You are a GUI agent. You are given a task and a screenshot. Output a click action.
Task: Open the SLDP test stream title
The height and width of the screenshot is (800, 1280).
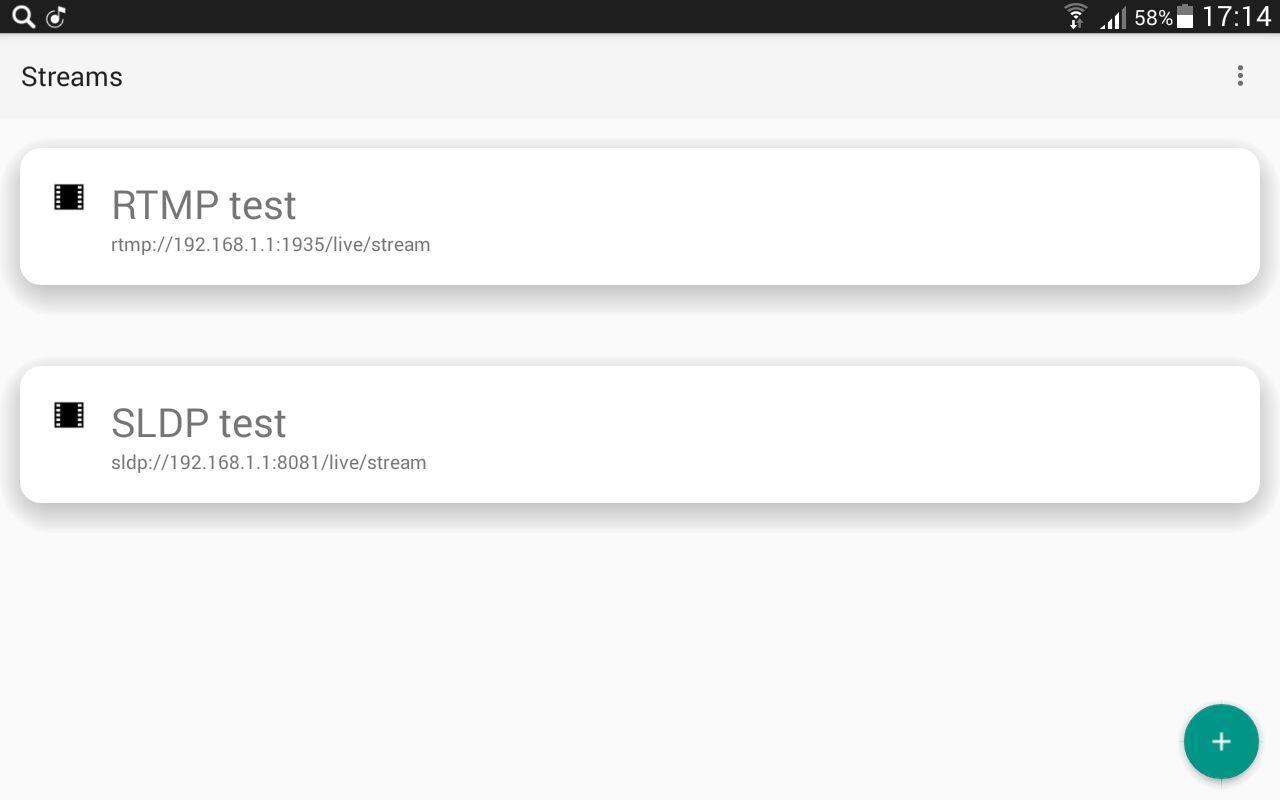click(x=199, y=423)
